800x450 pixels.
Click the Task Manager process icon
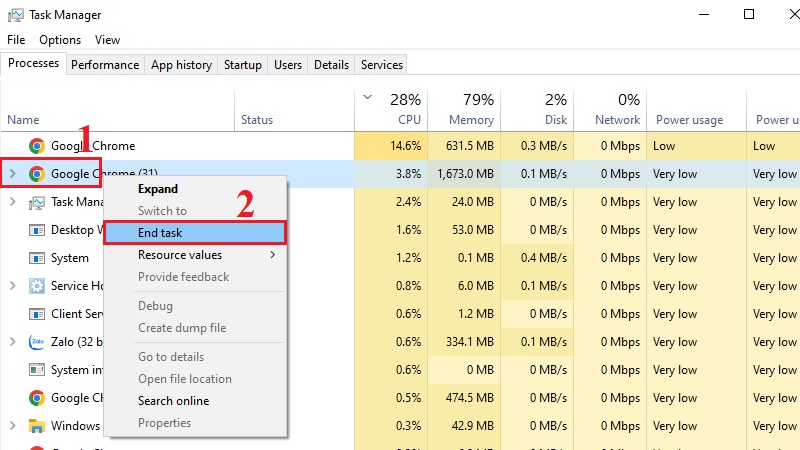click(36, 203)
